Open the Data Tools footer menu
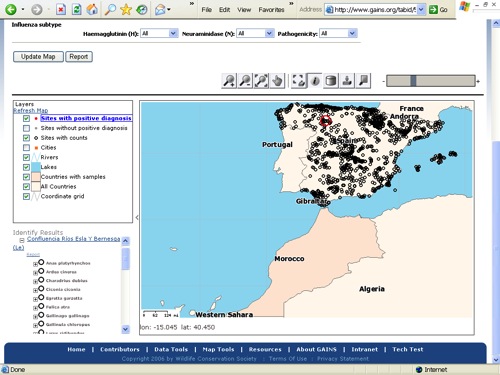Viewport: 500px width, 375px height. (x=171, y=349)
